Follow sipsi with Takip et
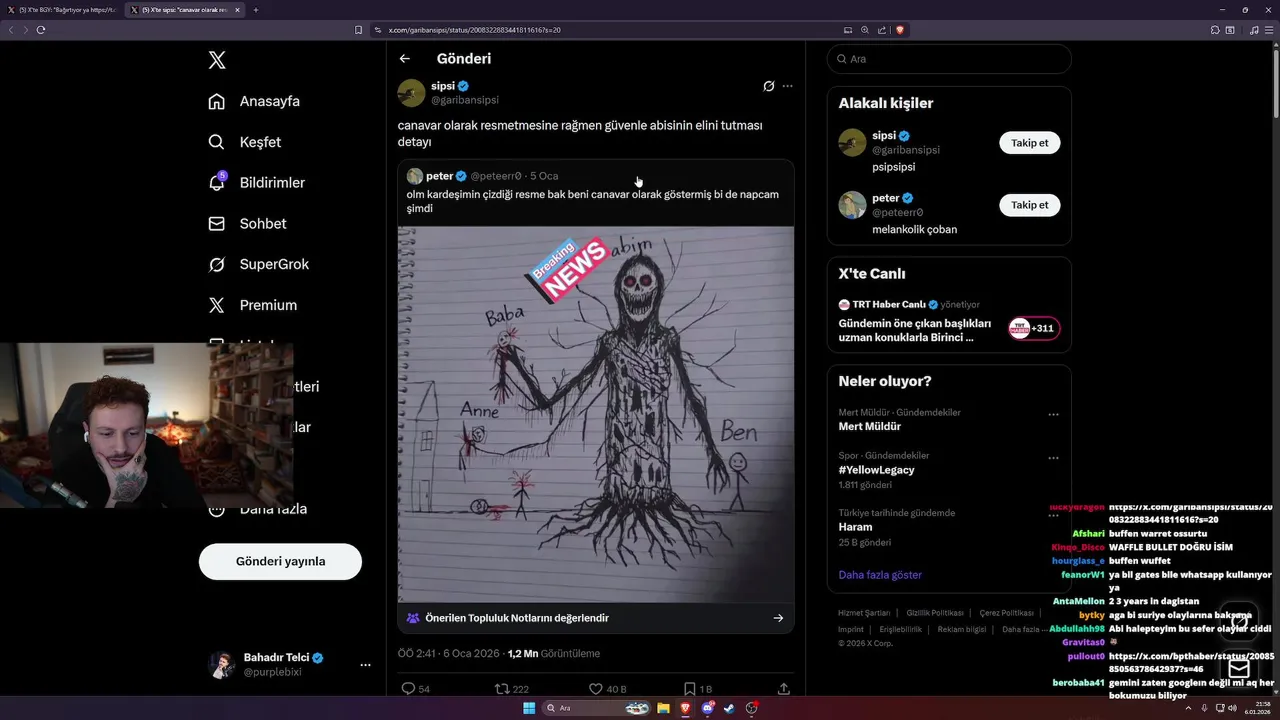 point(1030,143)
